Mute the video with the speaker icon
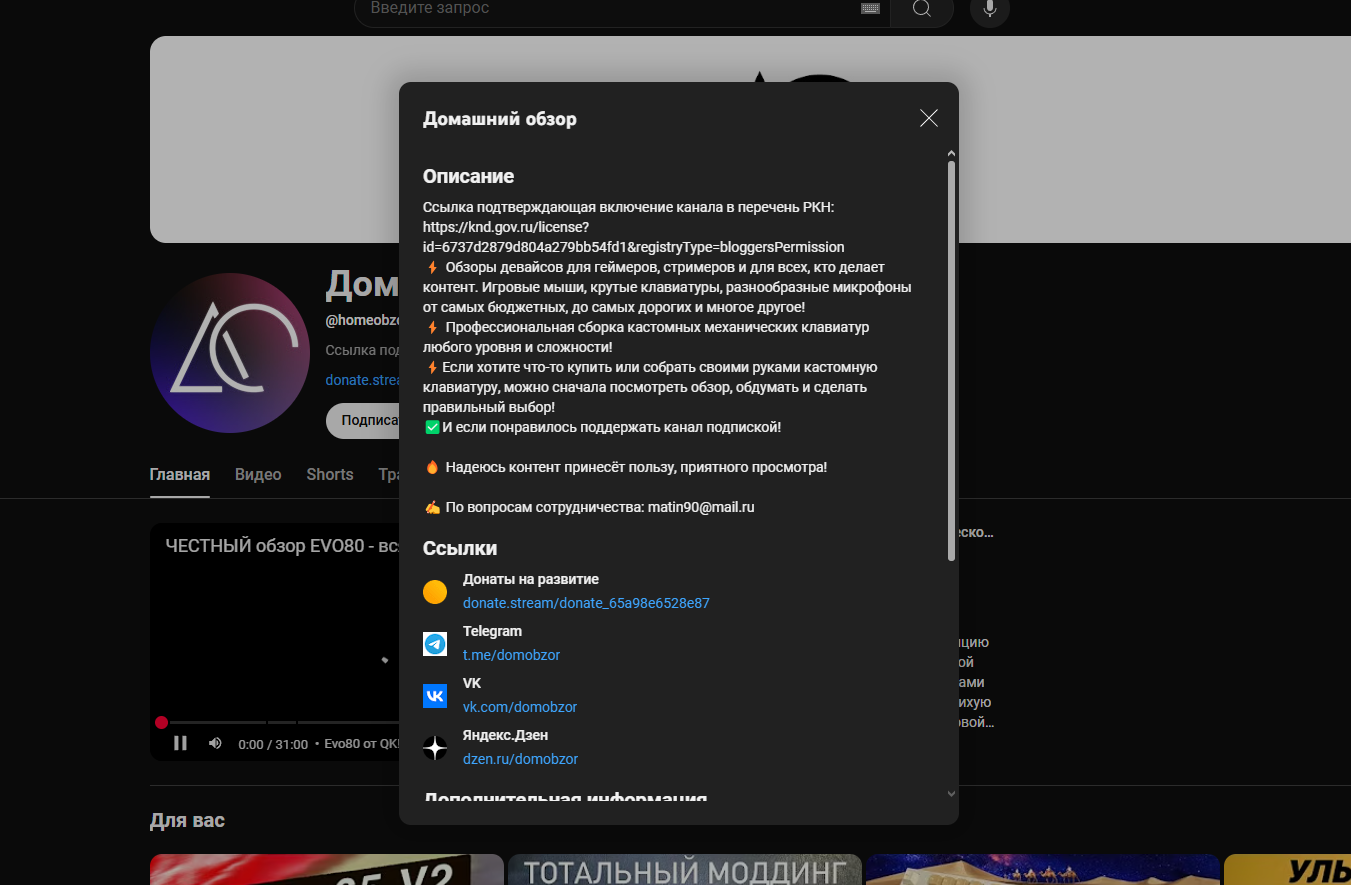This screenshot has height=885, width=1351. pos(215,743)
